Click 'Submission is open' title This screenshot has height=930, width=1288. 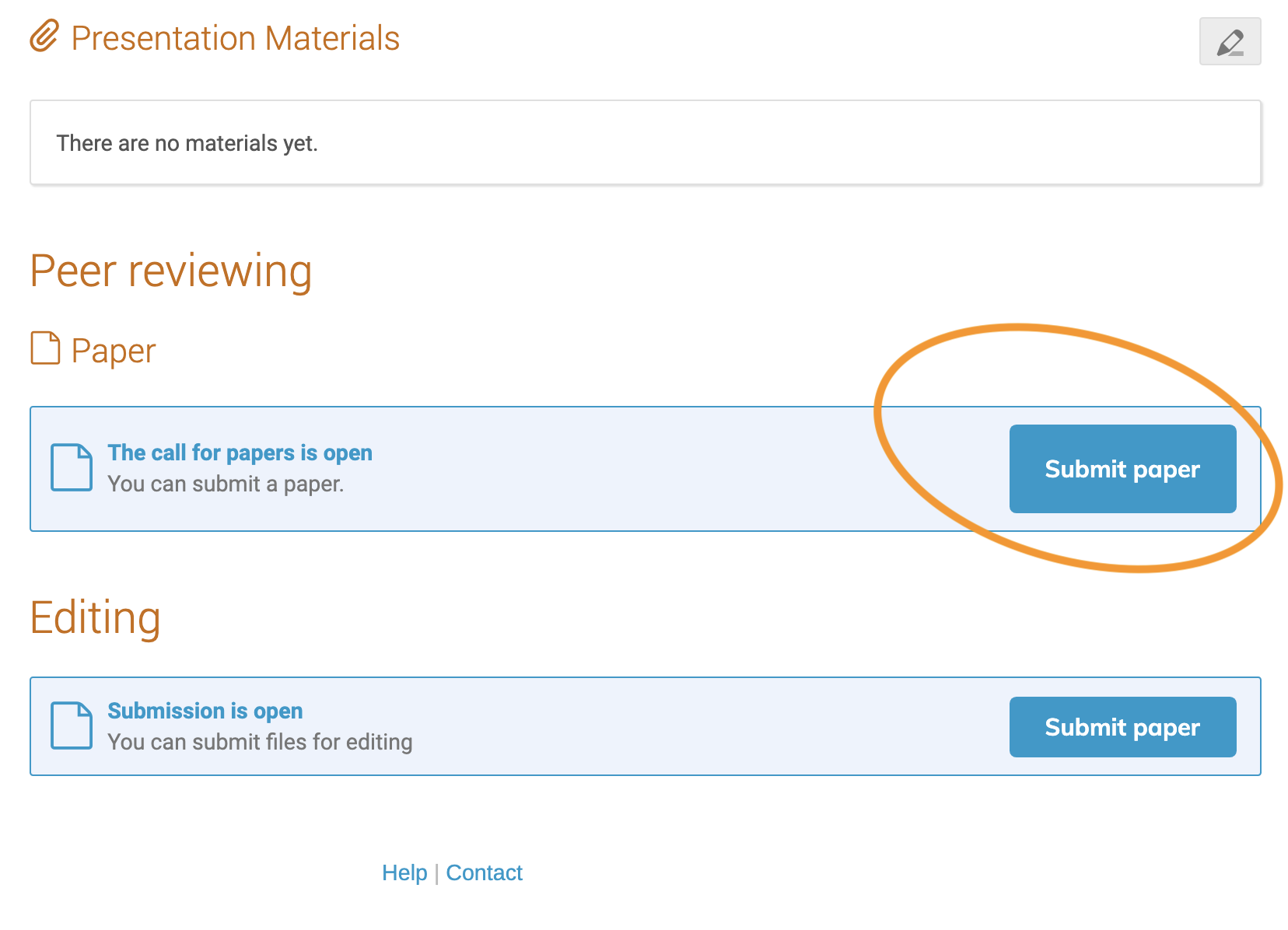click(x=205, y=711)
